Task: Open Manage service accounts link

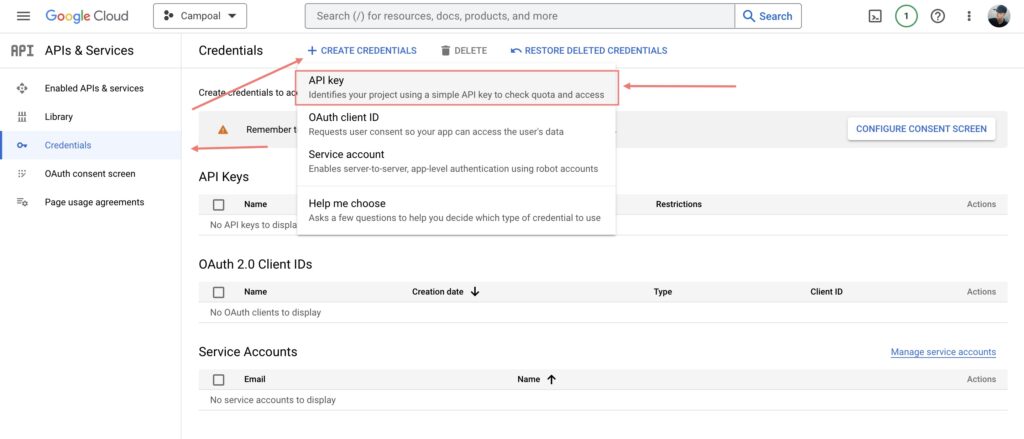Action: tap(943, 352)
